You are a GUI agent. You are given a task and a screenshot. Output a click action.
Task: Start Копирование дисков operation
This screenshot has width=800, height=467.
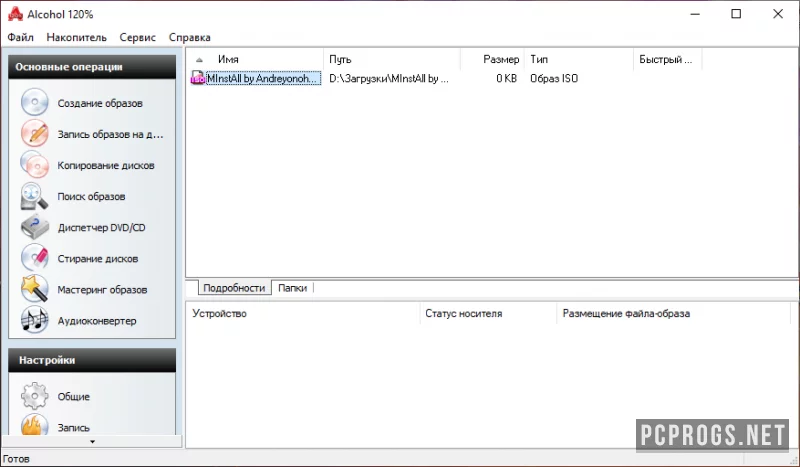pyautogui.click(x=106, y=165)
